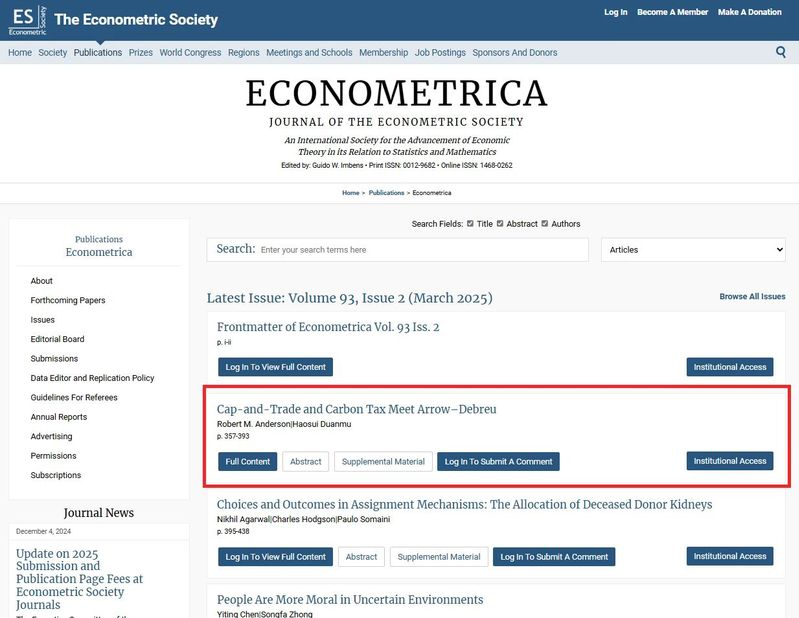Click author names Robert M. Anderson|Haosui Duanmu
This screenshot has height=618, width=799.
pos(284,424)
